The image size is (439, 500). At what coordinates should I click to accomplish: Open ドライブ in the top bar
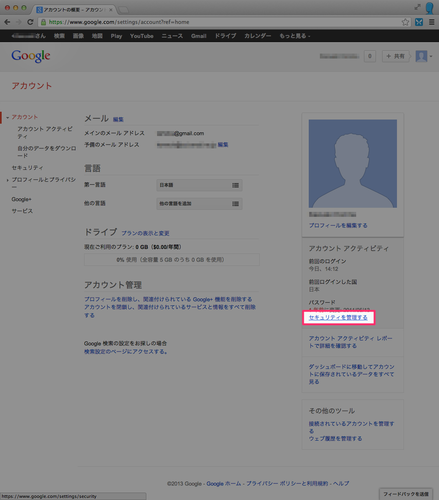(x=225, y=36)
